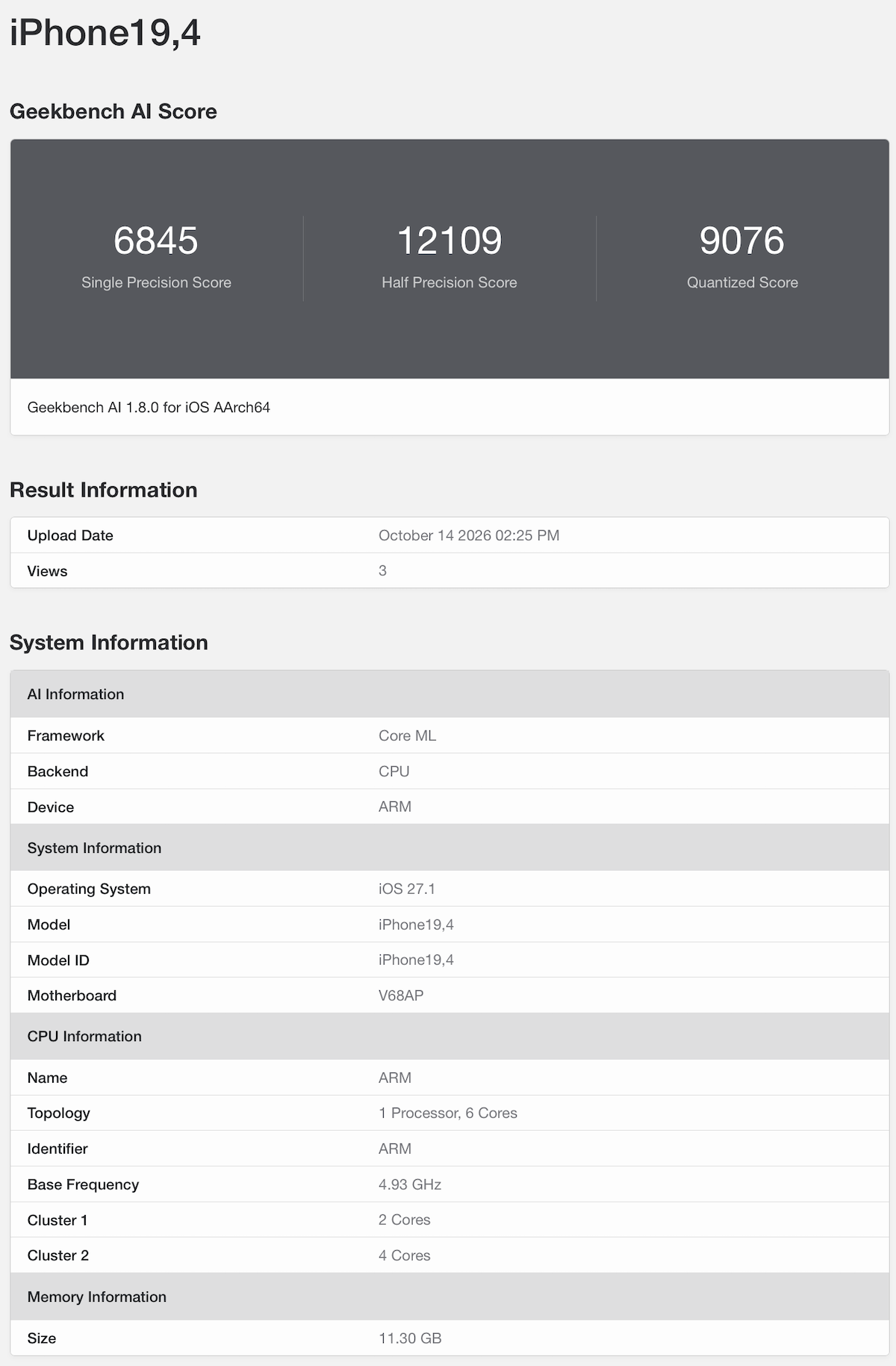
Task: Click the 12109 half precision value
Action: tap(449, 240)
